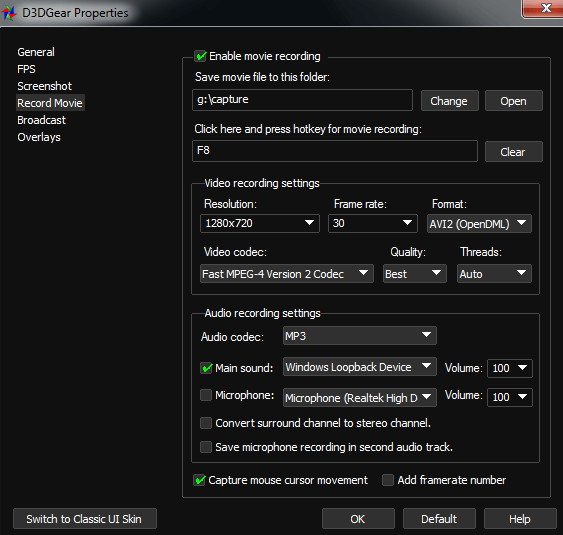Click the F8 hotkey input field
This screenshot has width=563, height=535.
click(335, 151)
